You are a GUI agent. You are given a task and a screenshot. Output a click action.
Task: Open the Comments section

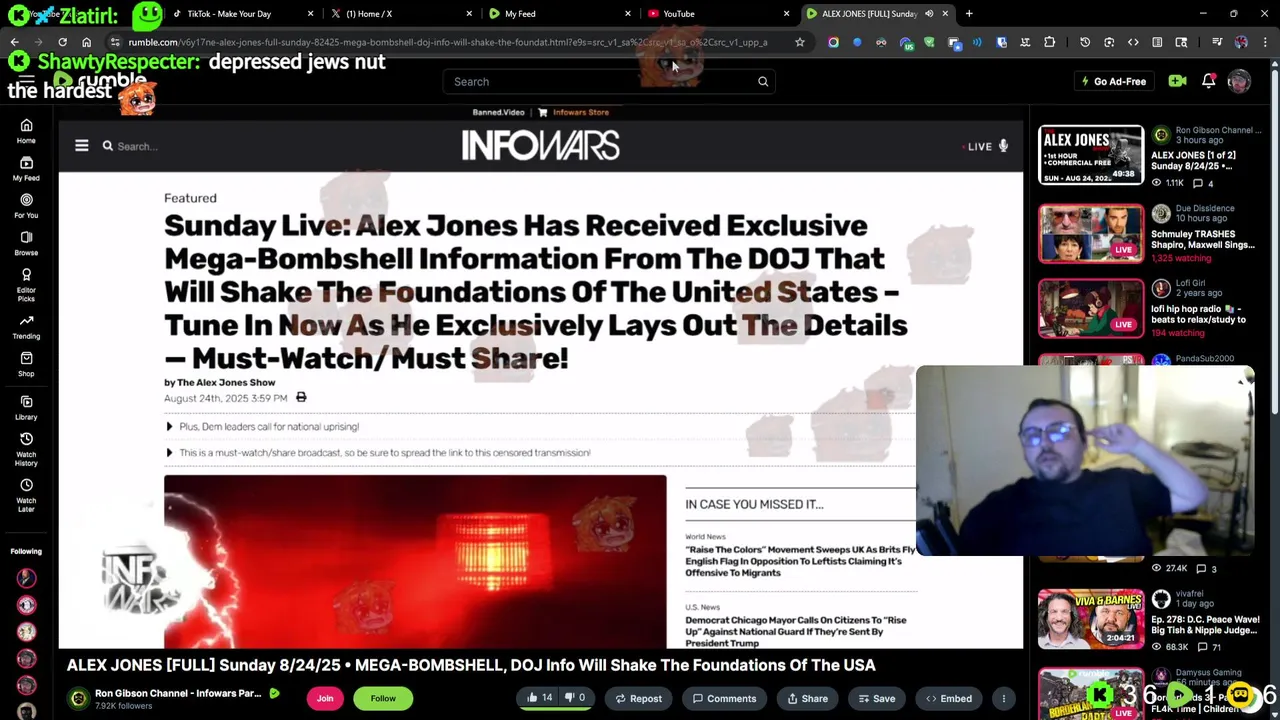coord(724,699)
